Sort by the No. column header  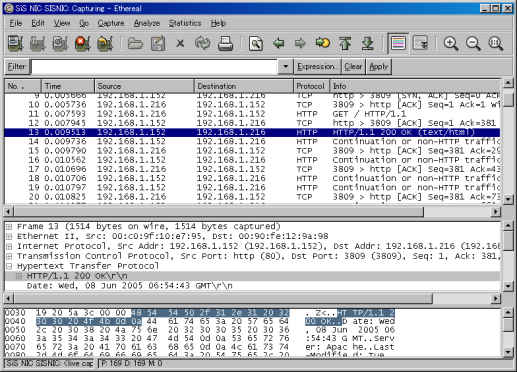point(23,86)
